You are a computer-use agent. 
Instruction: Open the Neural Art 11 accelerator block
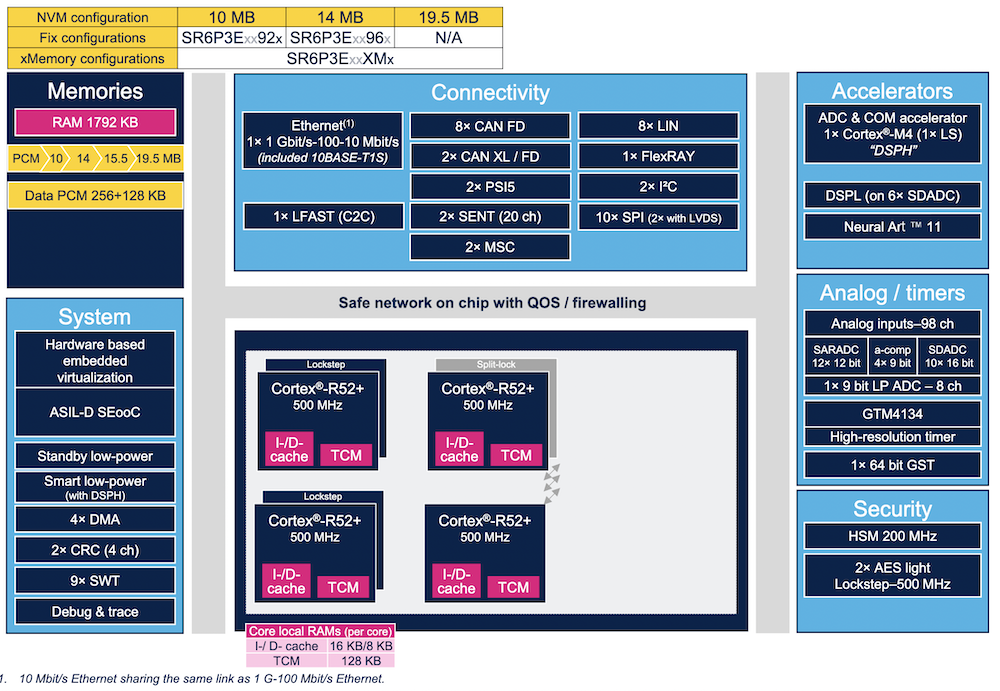coord(892,226)
